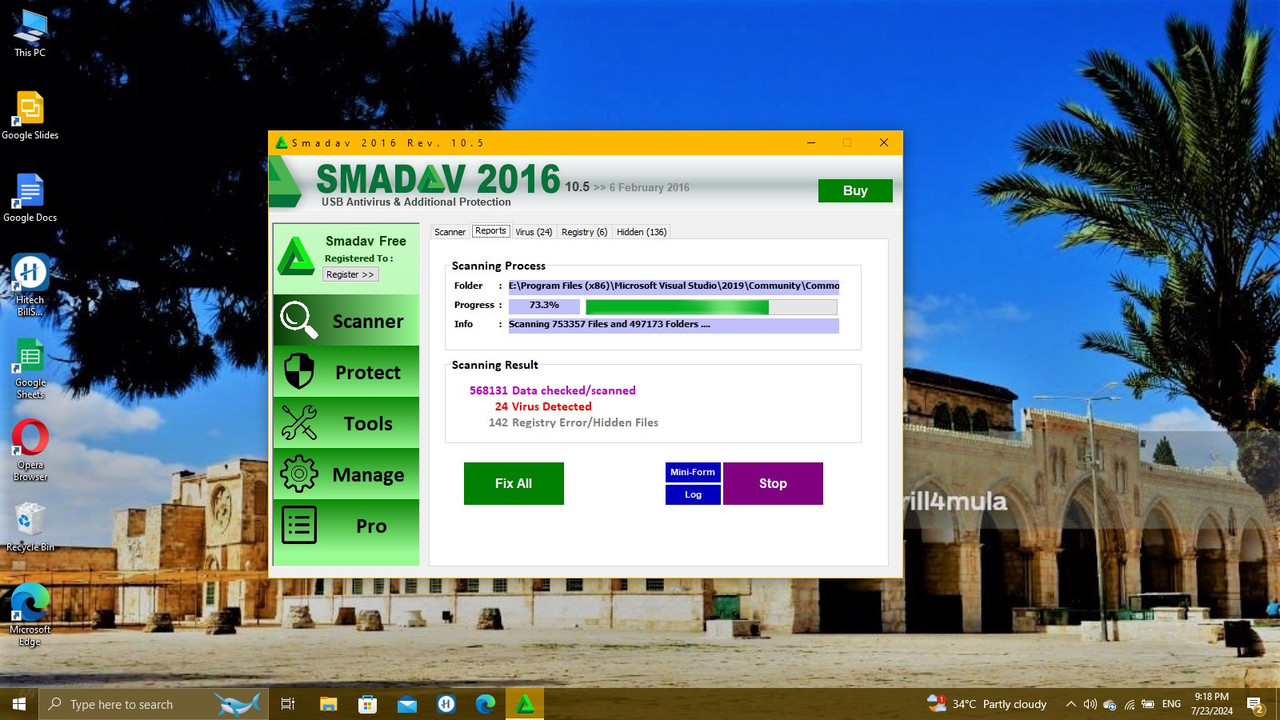Viewport: 1280px width, 720px height.
Task: Show hidden system tray icons
Action: 1071,704
